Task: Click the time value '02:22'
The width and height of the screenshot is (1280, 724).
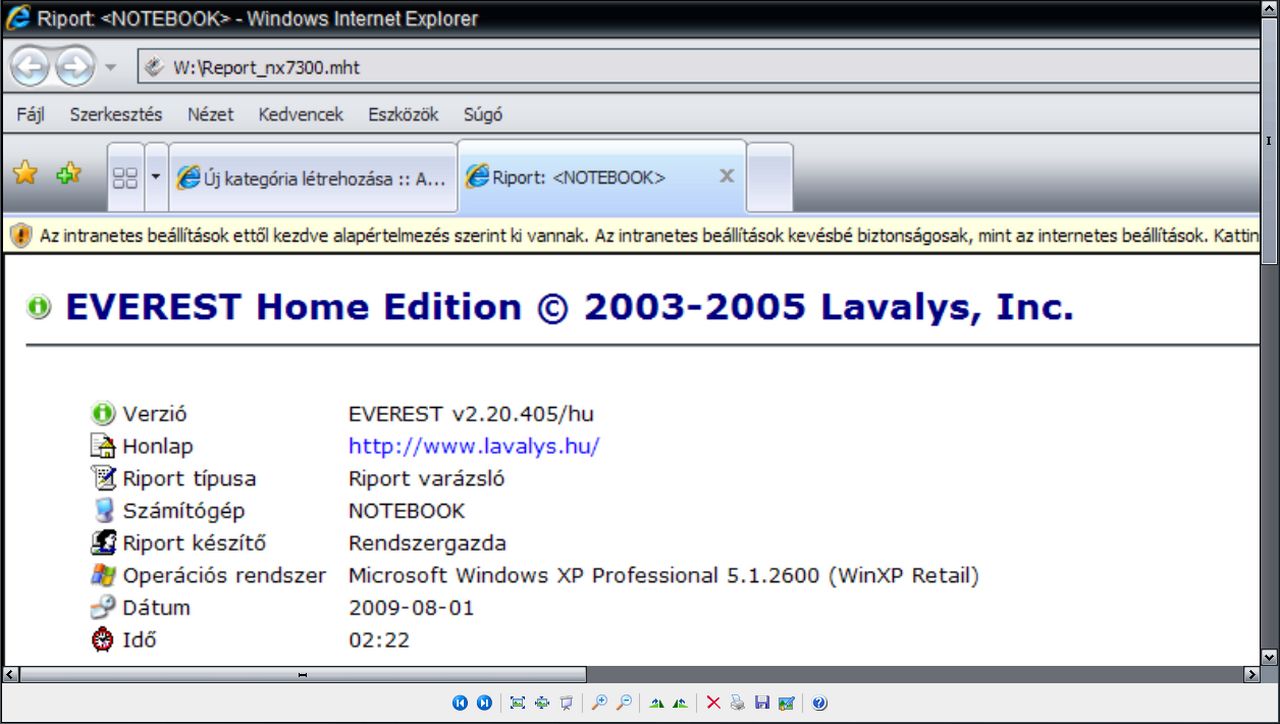Action: [379, 640]
